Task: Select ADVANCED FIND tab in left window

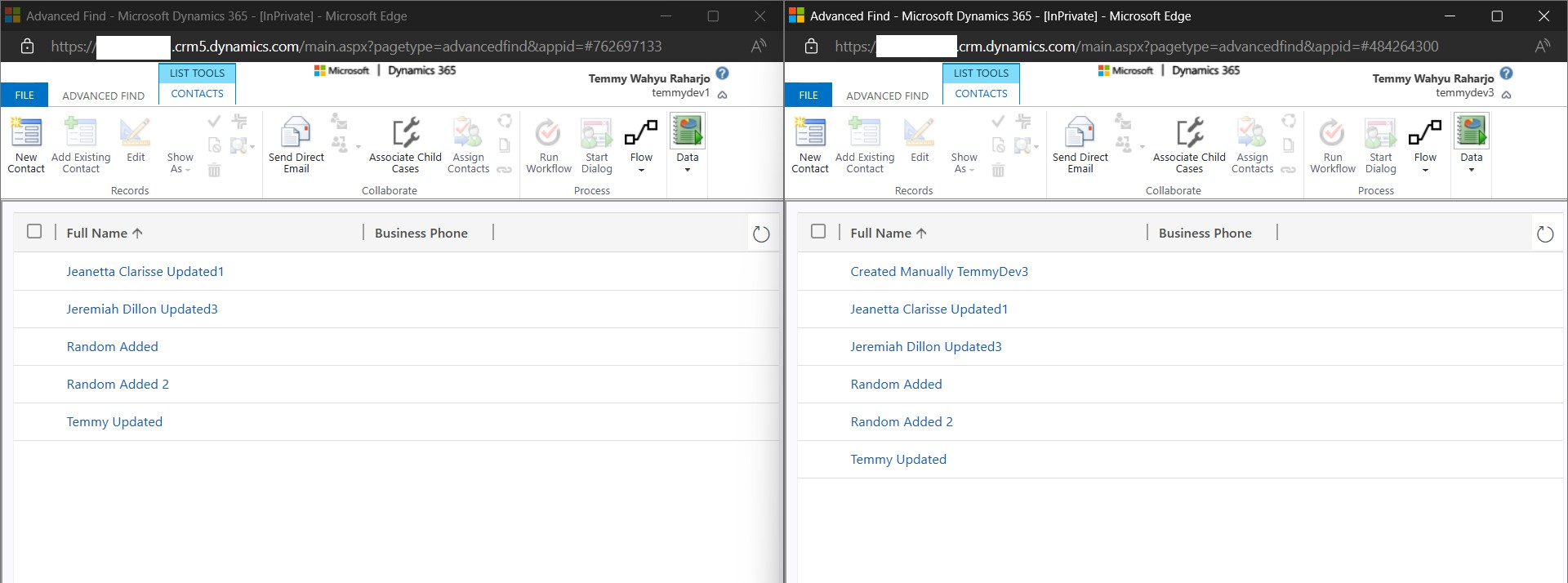Action: tap(104, 96)
